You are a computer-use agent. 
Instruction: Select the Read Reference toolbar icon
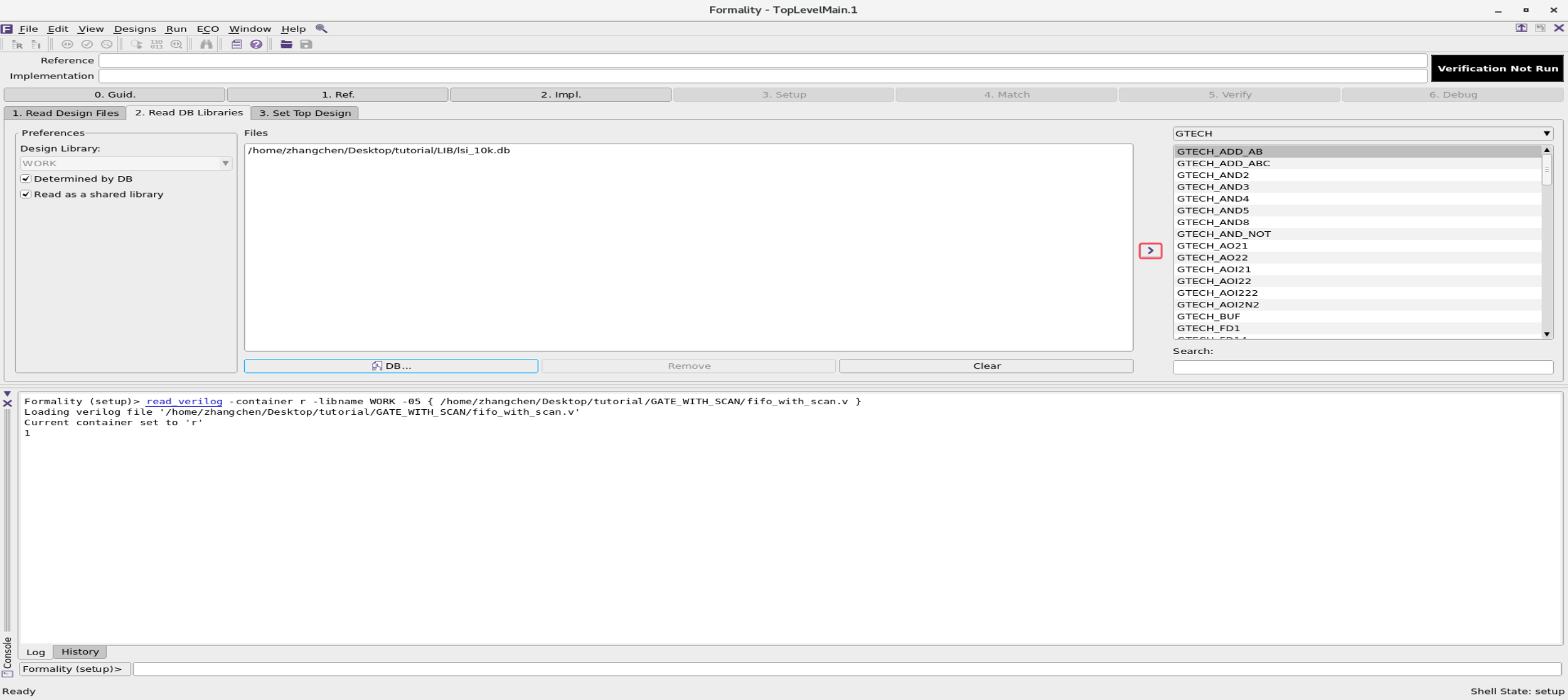[x=17, y=44]
